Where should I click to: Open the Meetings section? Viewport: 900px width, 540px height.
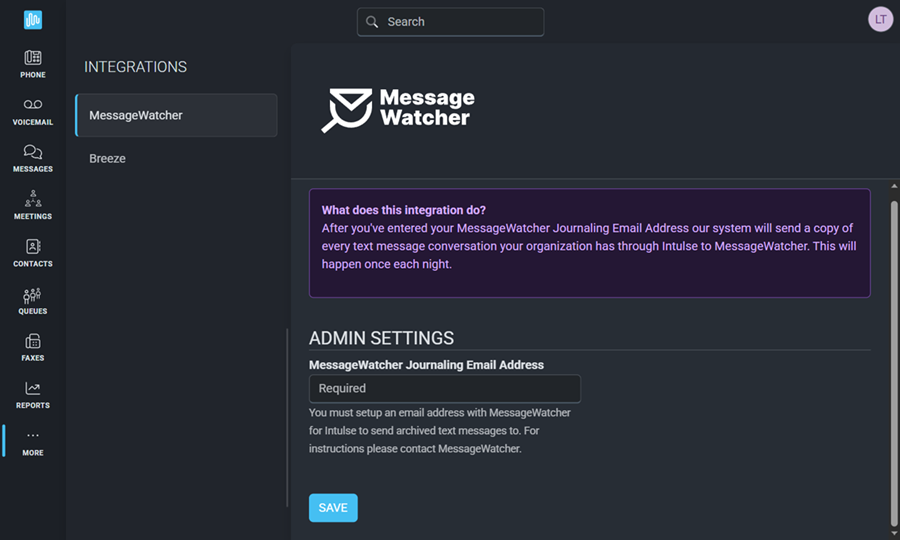point(33,205)
